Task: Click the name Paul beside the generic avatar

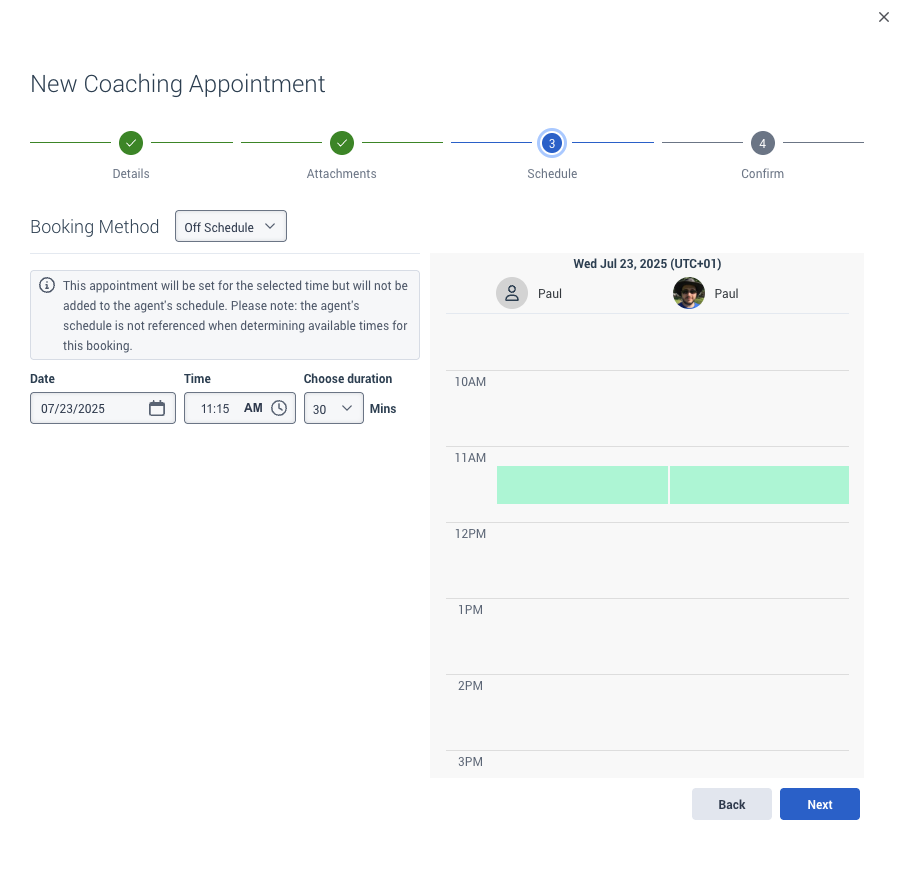Action: point(549,294)
